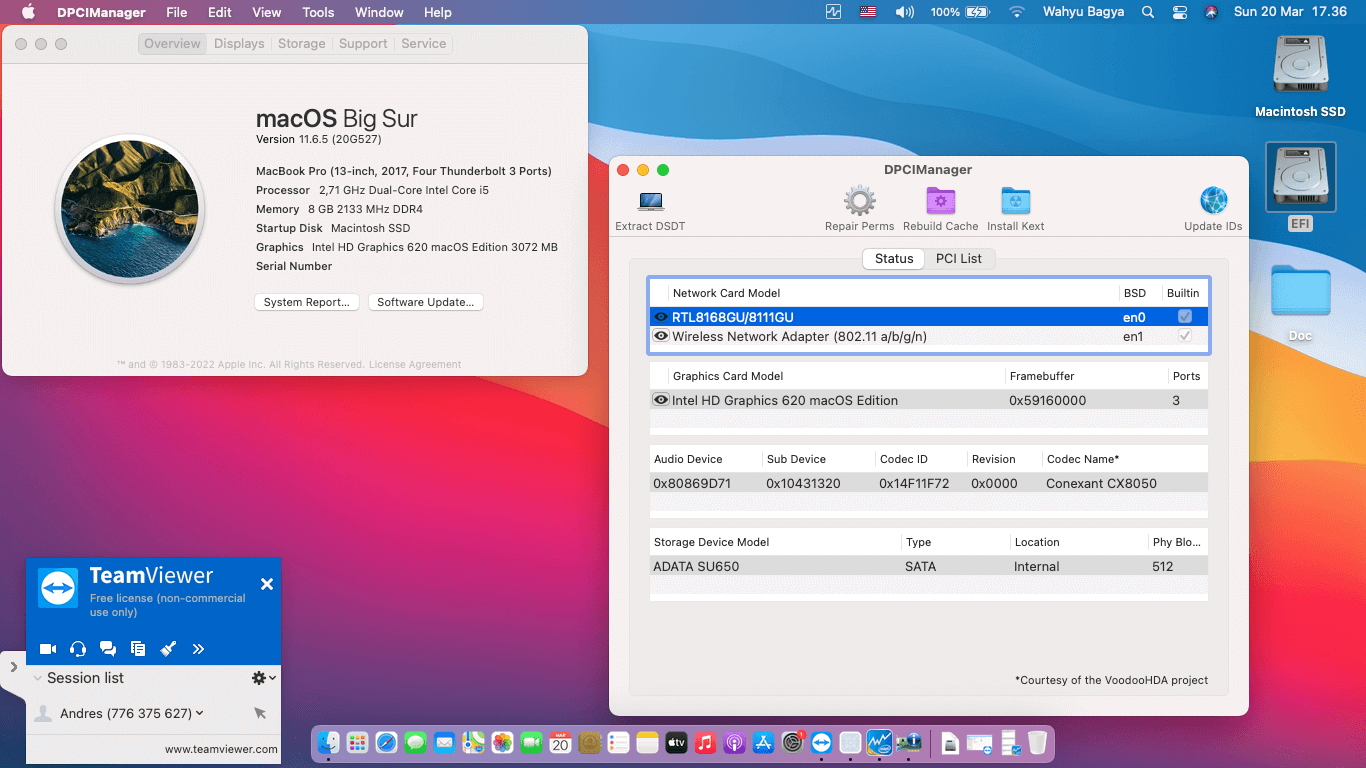Click the Update IDs globe icon

pos(1212,202)
